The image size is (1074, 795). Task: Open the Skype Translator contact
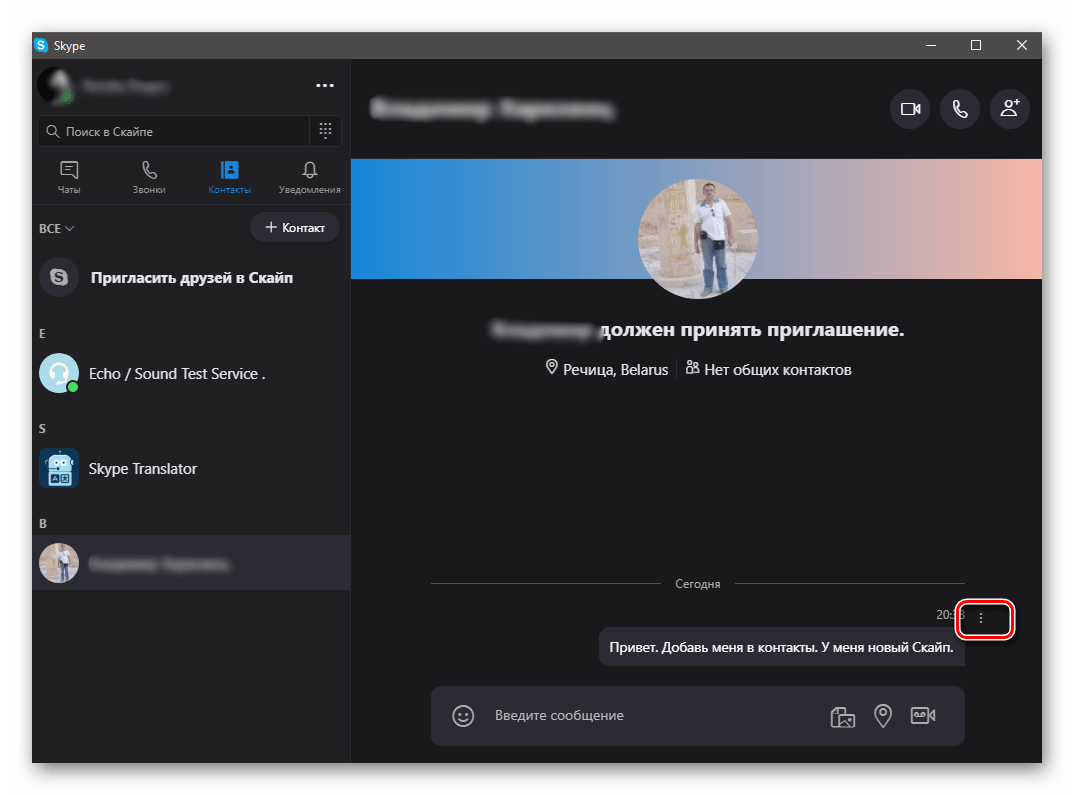pyautogui.click(x=191, y=468)
